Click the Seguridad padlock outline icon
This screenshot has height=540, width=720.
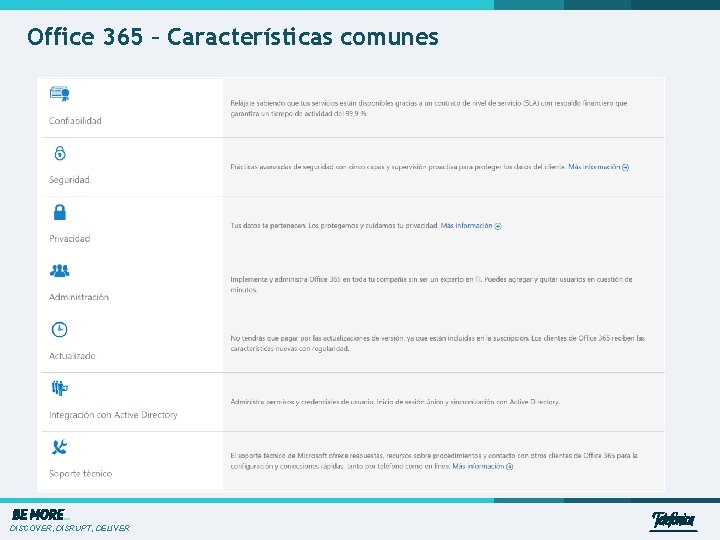click(x=60, y=153)
